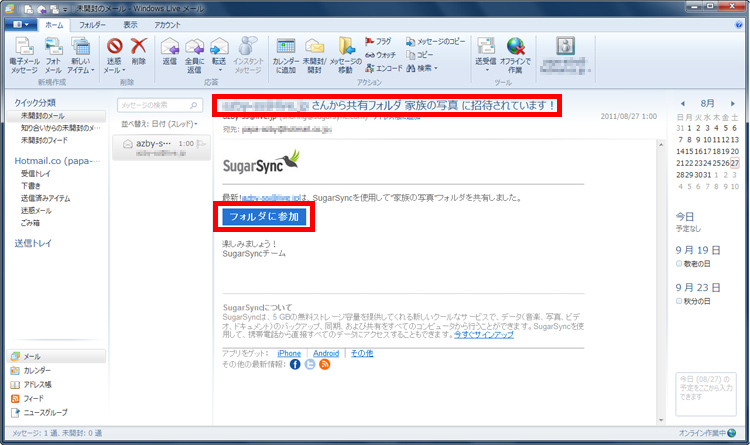Toggle flag on the azby message
This screenshot has width=750, height=445.
click(x=201, y=144)
